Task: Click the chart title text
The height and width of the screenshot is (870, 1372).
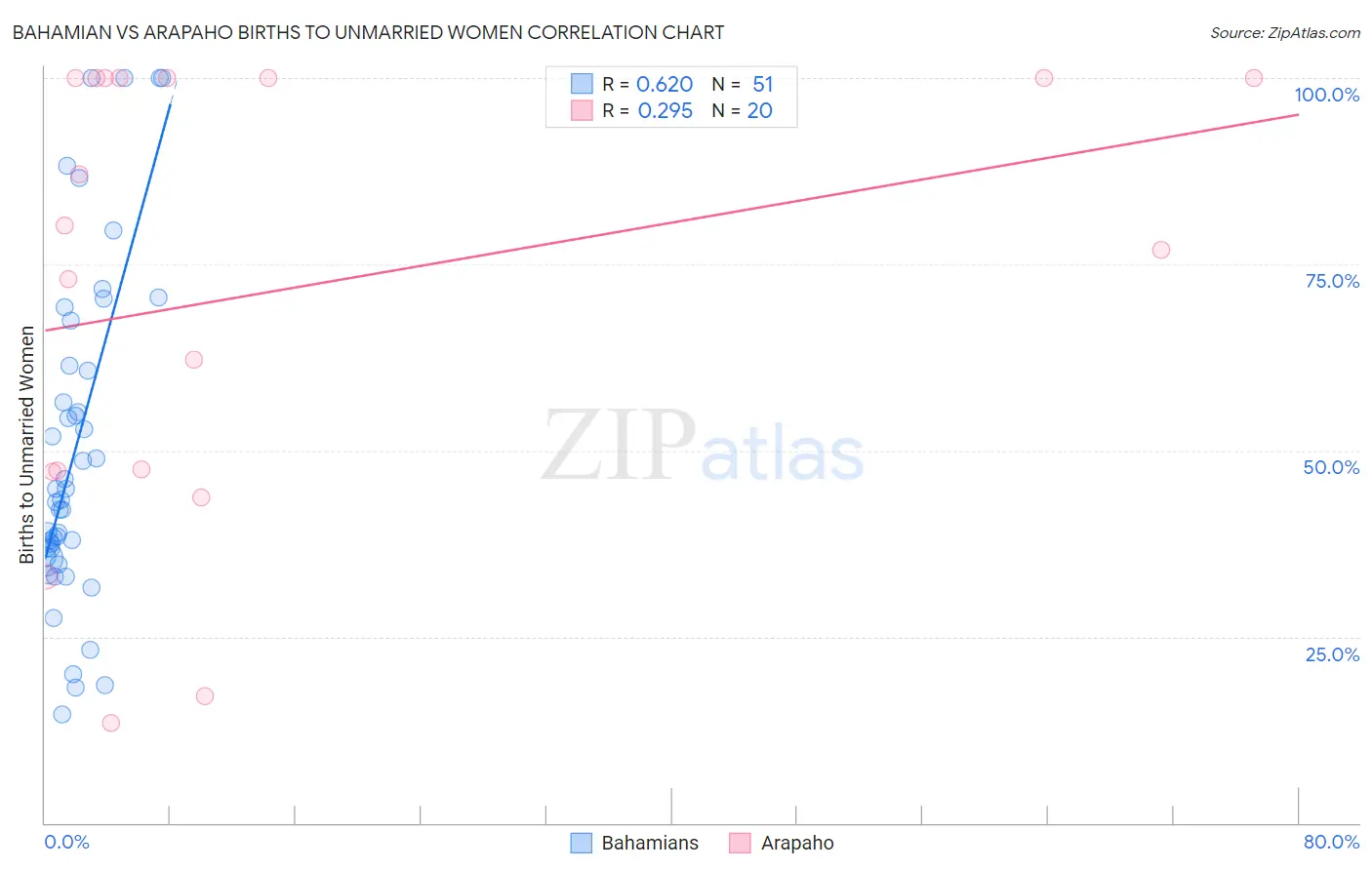Action: [x=368, y=32]
